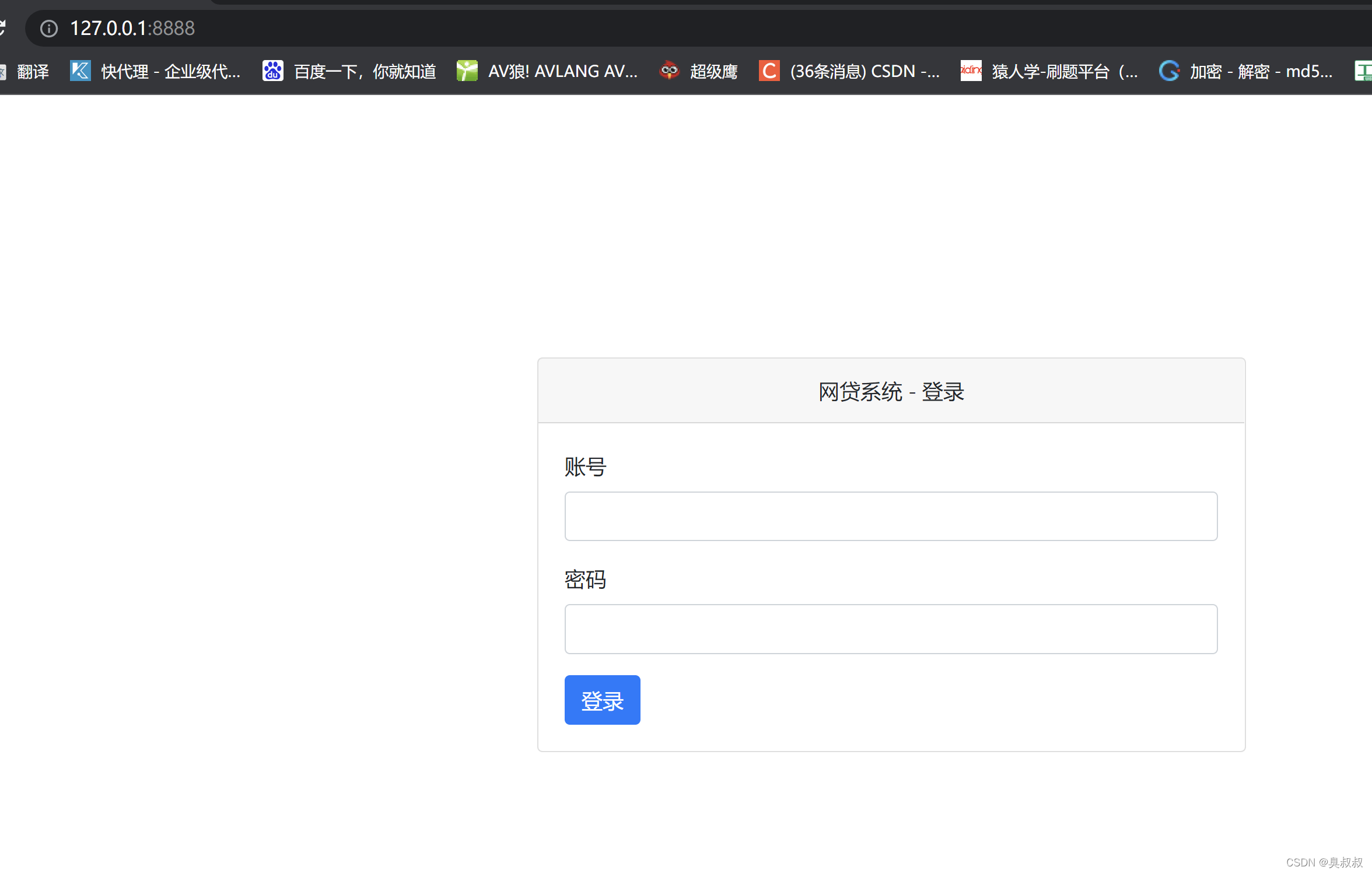Screen dimensions: 1372x874
Task: Click the 加密-解密 md5 bookmark icon
Action: (1168, 71)
